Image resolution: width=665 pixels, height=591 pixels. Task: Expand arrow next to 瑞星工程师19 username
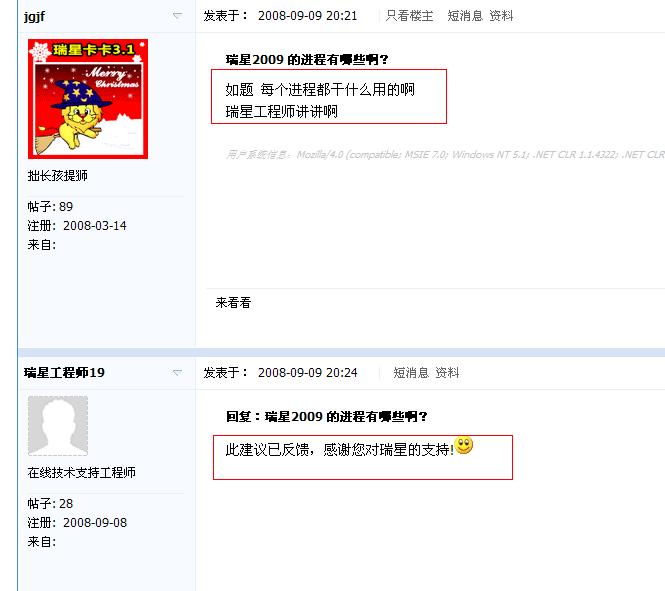pyautogui.click(x=177, y=373)
